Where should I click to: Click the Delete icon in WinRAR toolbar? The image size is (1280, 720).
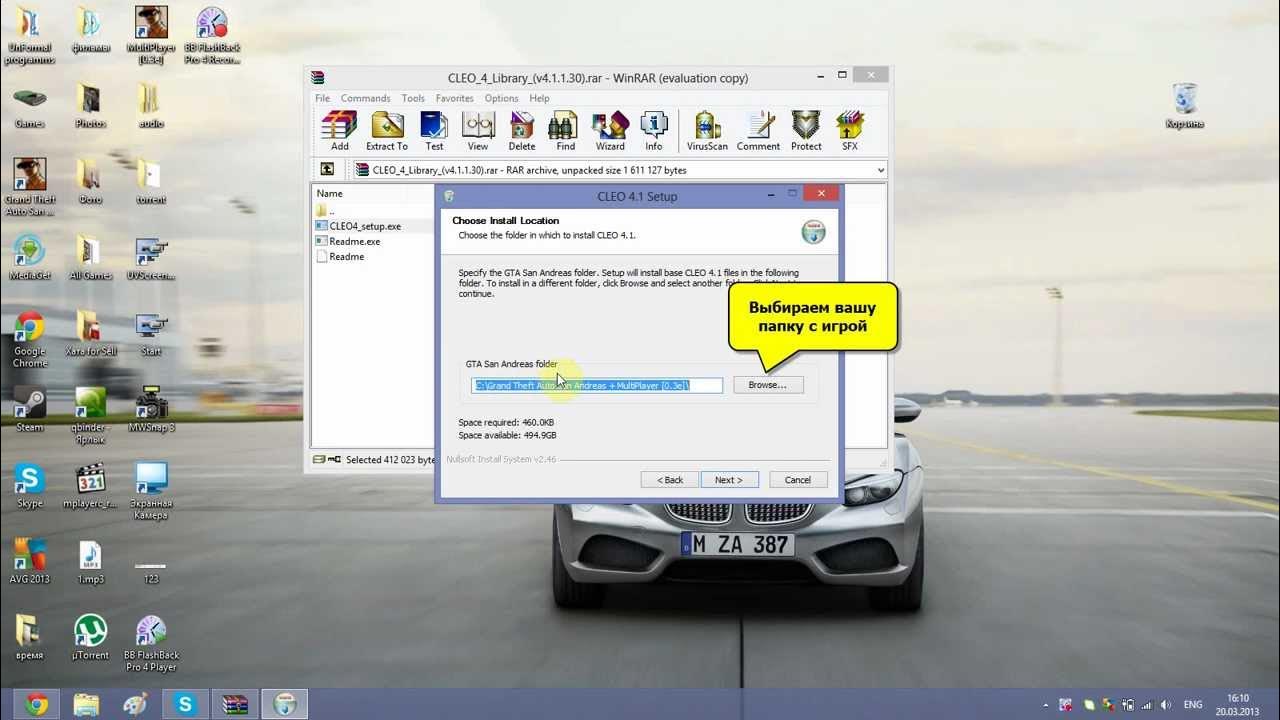522,131
